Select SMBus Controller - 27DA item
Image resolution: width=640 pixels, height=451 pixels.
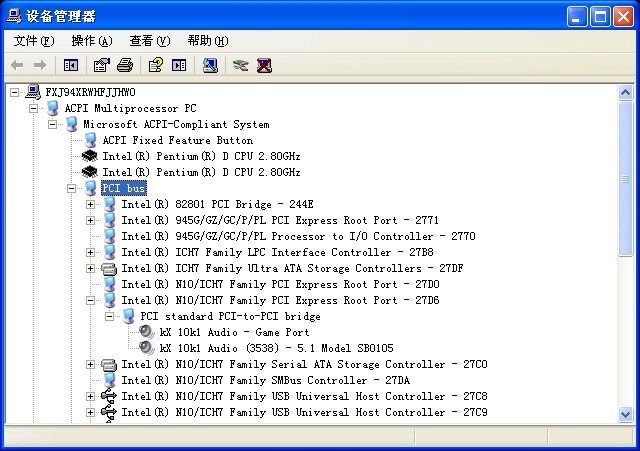[266, 380]
